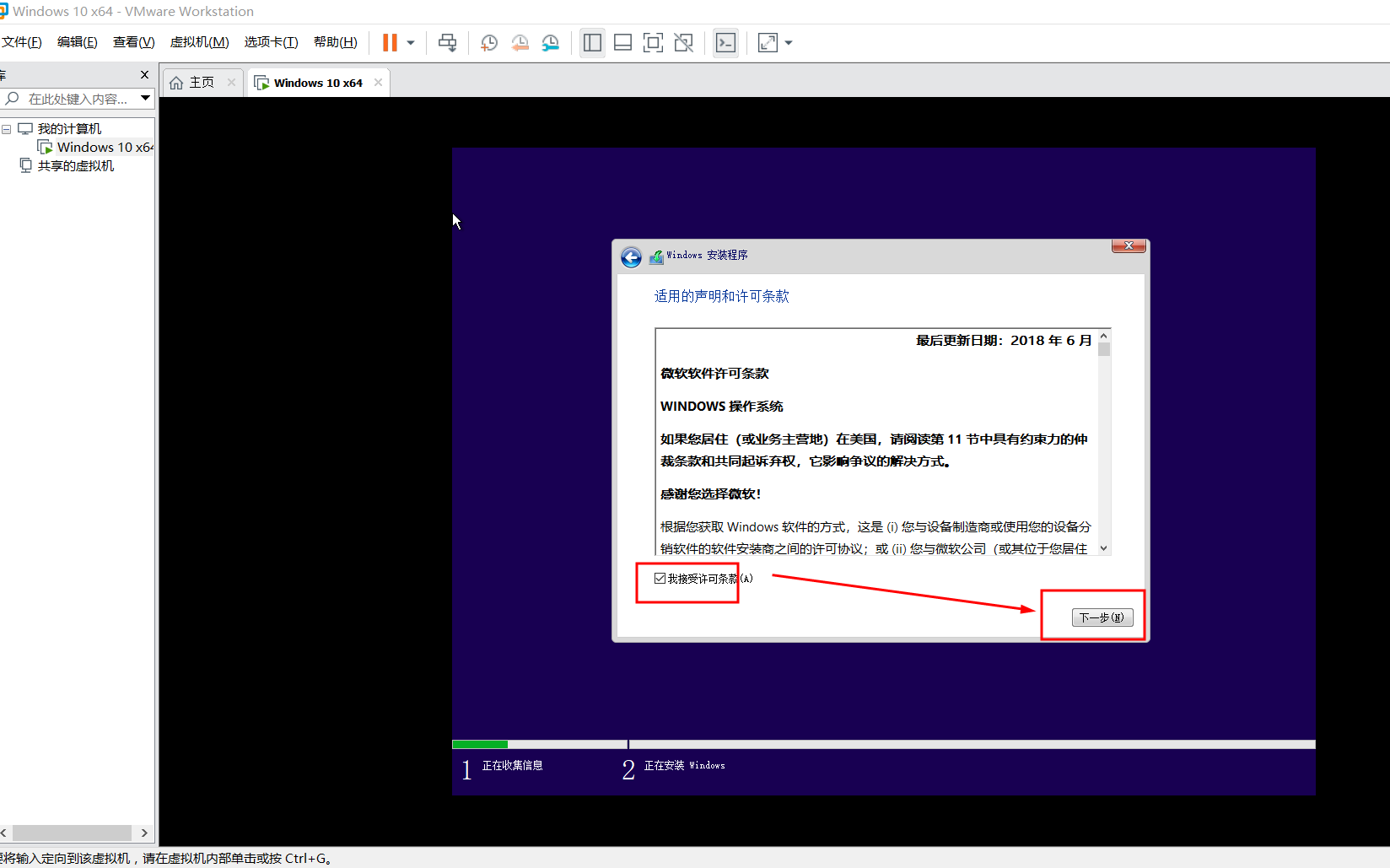Click the pause virtual machine icon
This screenshot has height=868, width=1390.
(390, 42)
